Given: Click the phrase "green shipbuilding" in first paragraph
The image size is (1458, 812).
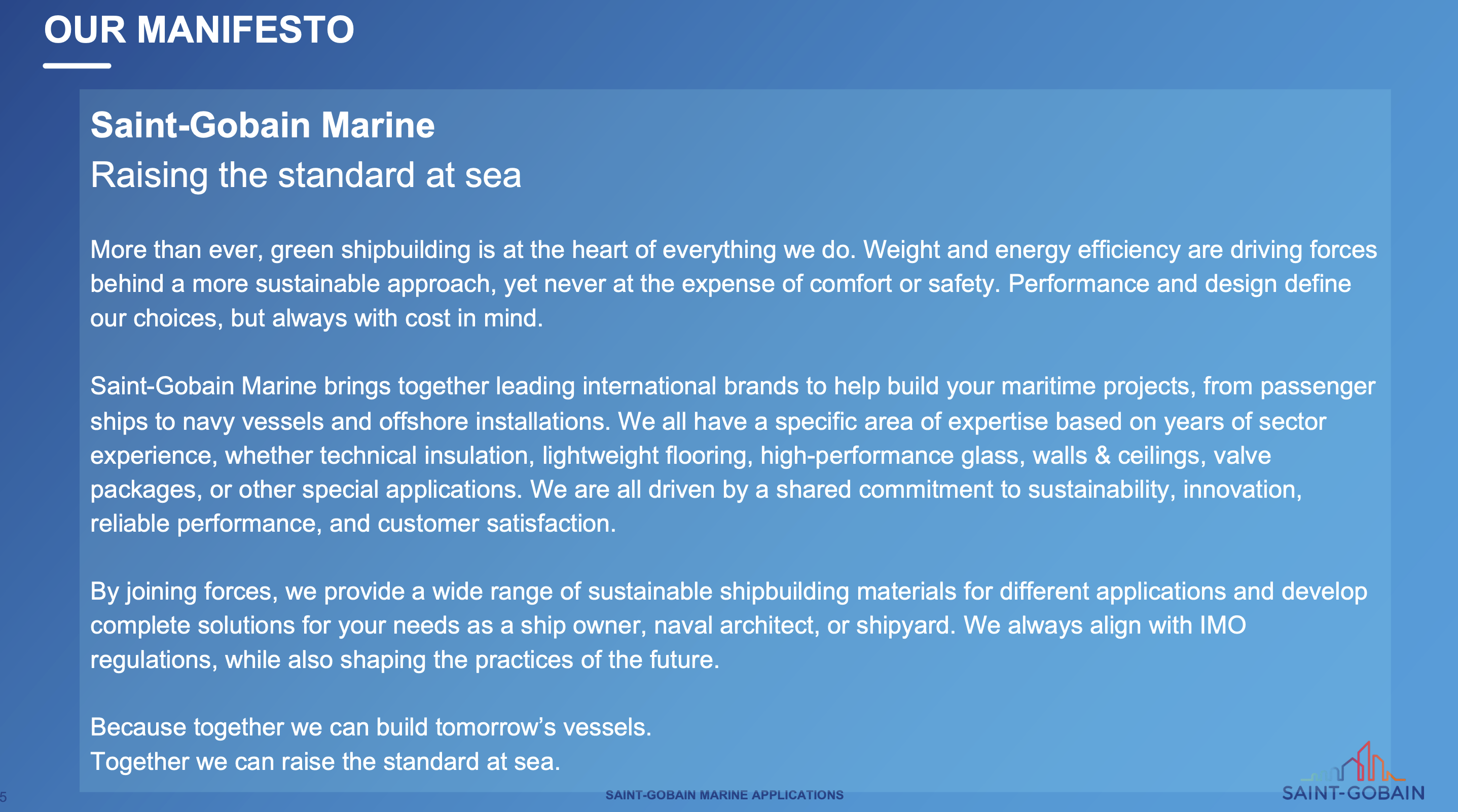Looking at the screenshot, I should pos(371,250).
